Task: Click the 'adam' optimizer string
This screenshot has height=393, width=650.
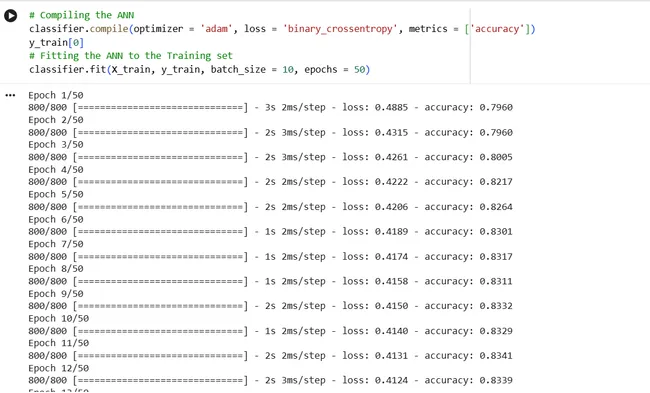Action: pos(216,29)
